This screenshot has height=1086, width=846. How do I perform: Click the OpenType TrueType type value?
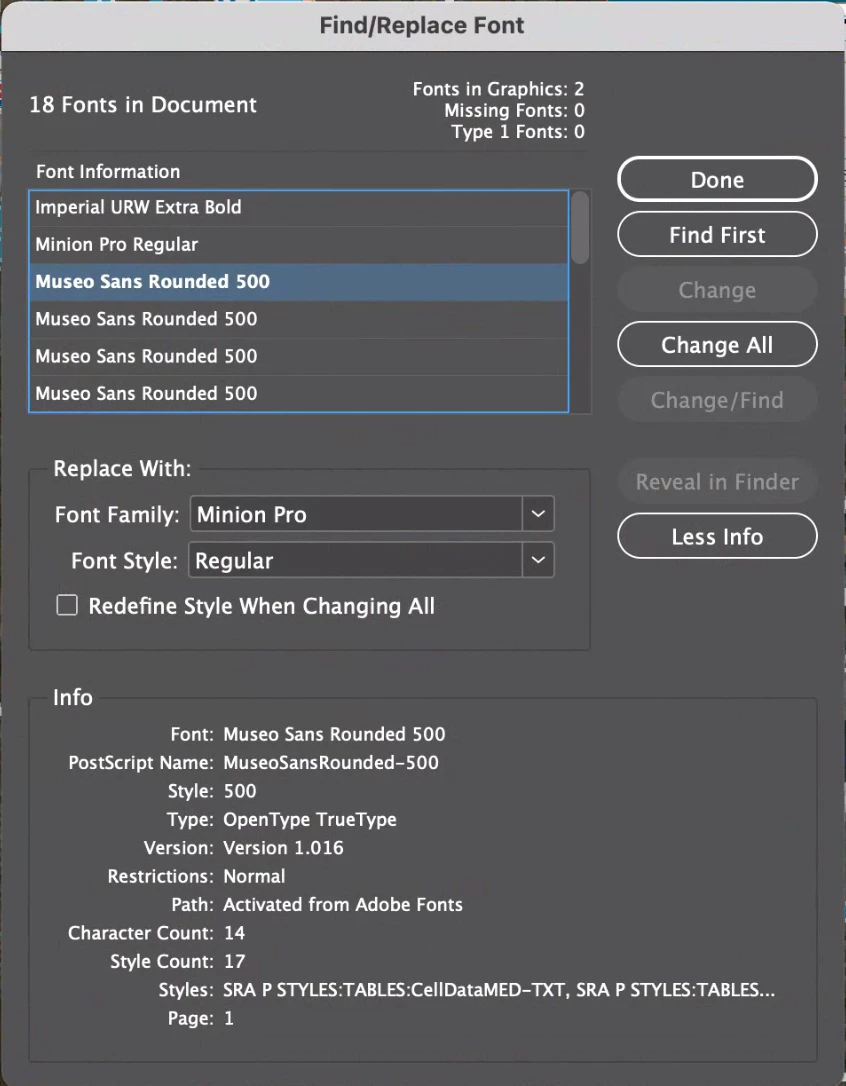[310, 819]
